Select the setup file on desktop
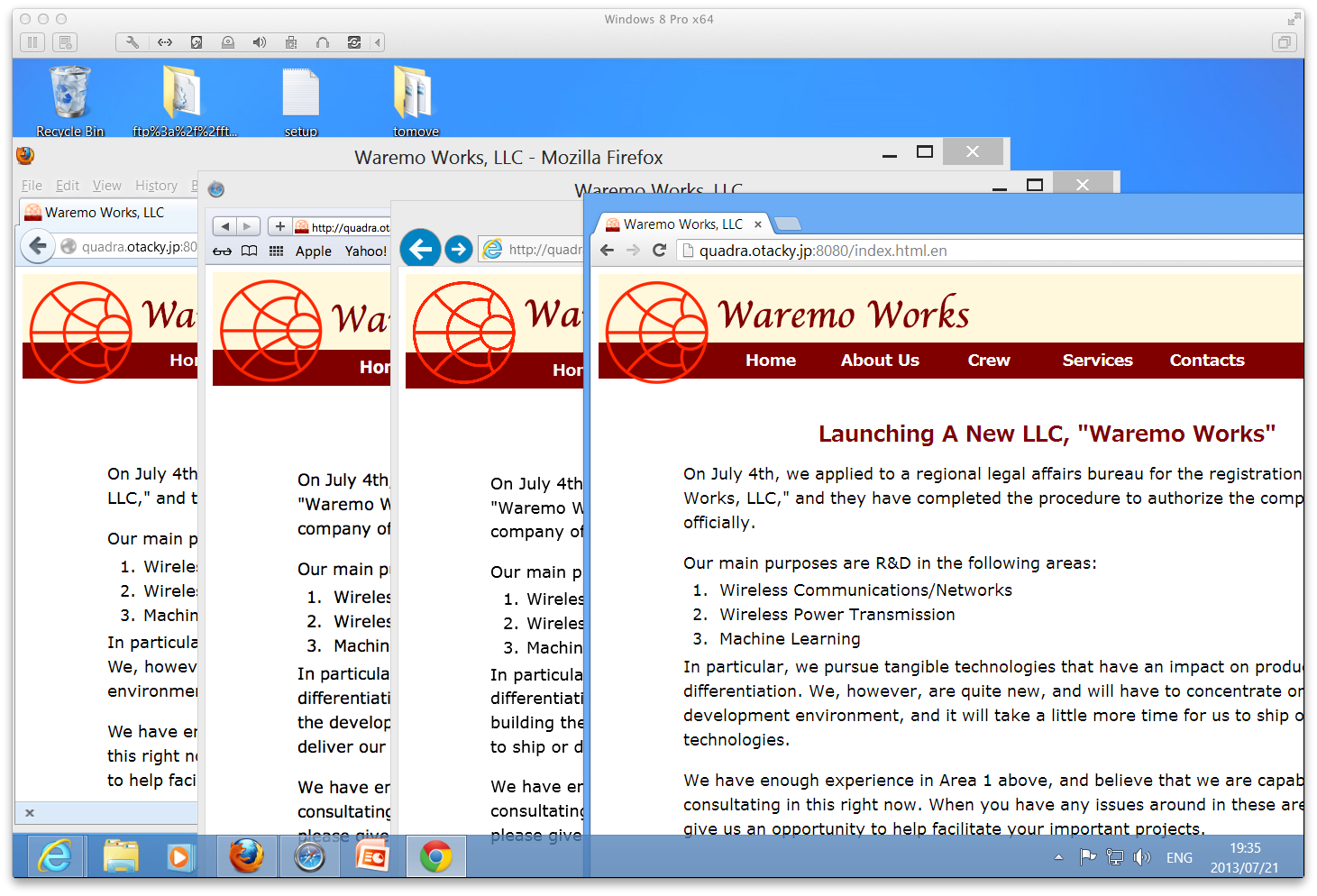1317x896 pixels. (301, 101)
